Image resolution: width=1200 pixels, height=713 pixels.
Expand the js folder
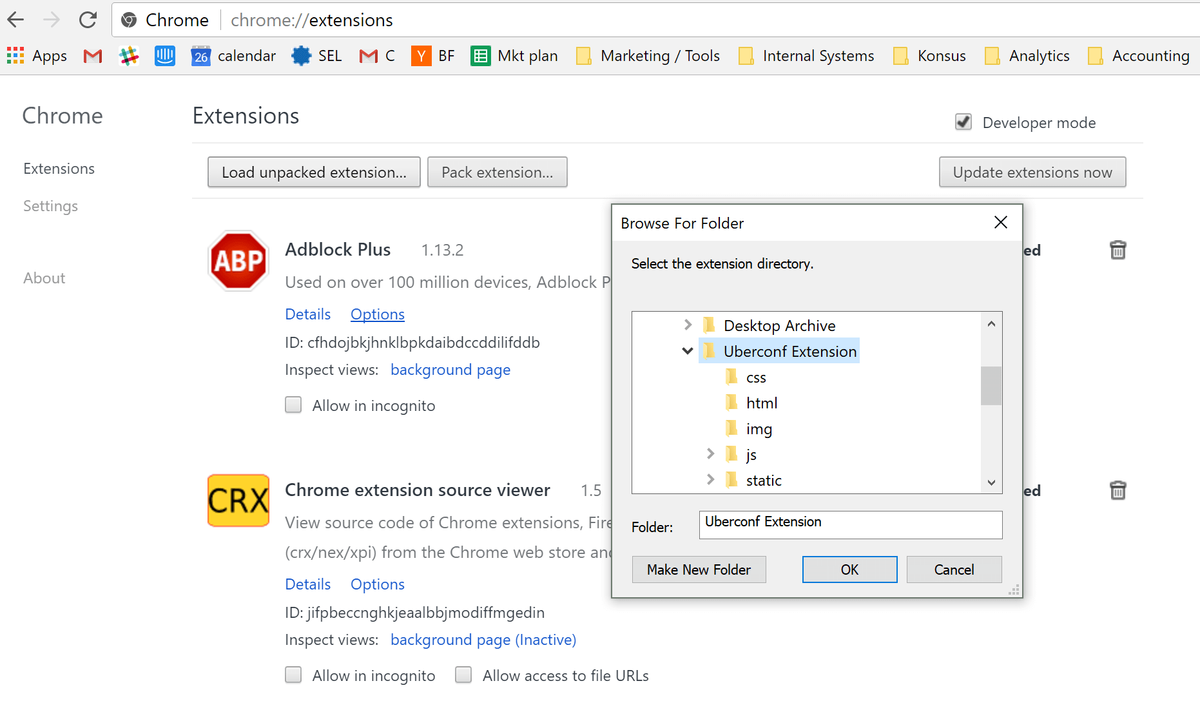[x=710, y=453]
